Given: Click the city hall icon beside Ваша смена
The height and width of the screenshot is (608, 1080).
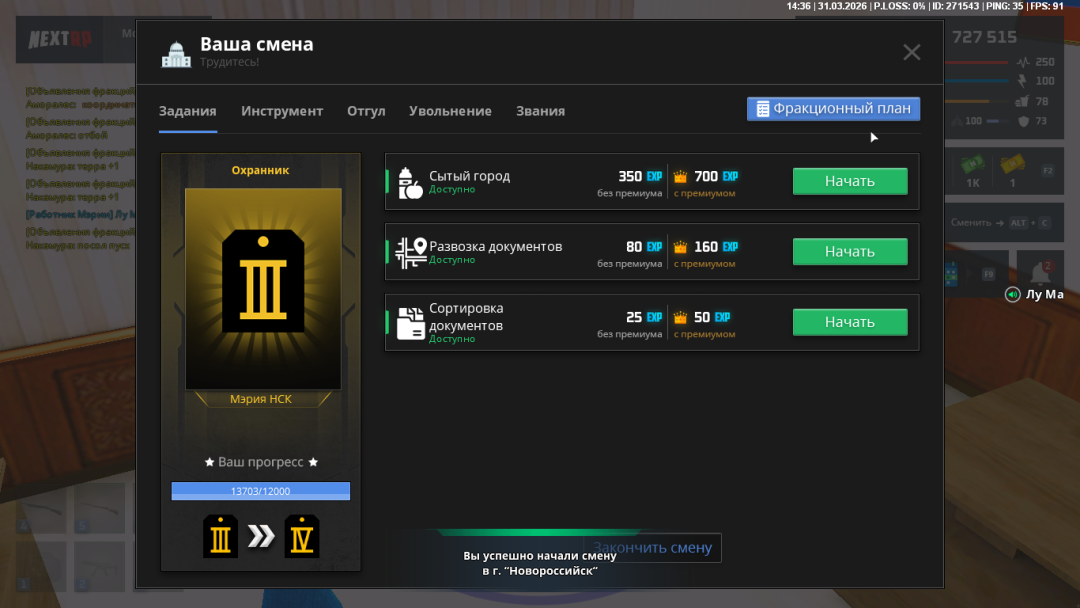Looking at the screenshot, I should [176, 54].
